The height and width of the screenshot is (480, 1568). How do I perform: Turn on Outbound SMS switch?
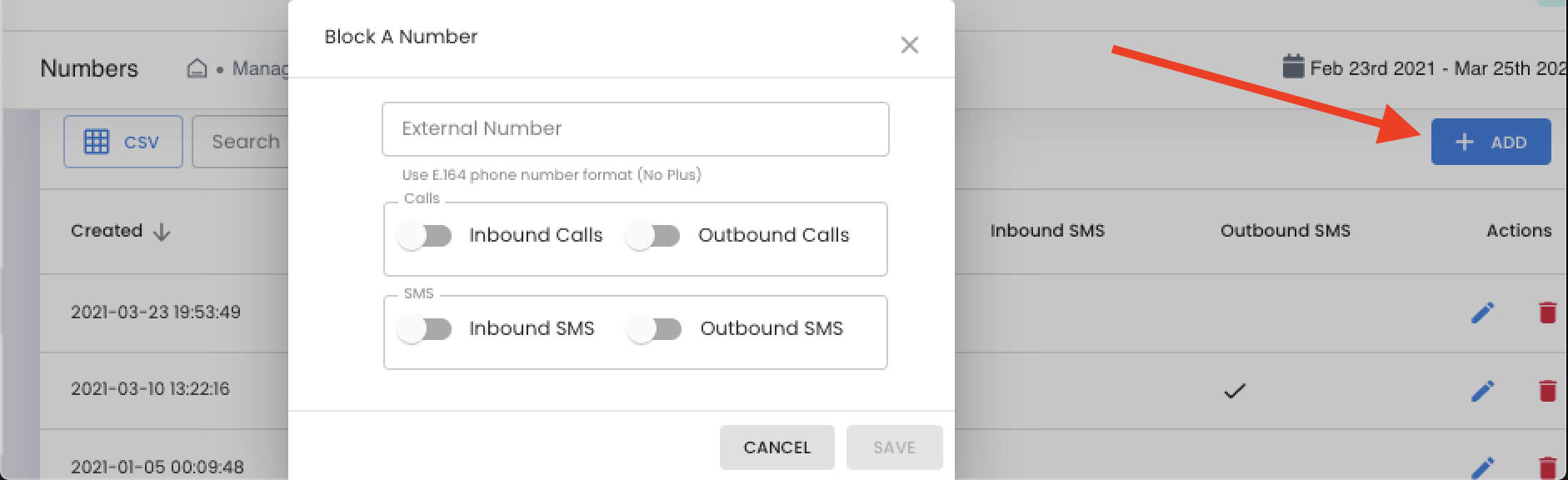tap(654, 329)
